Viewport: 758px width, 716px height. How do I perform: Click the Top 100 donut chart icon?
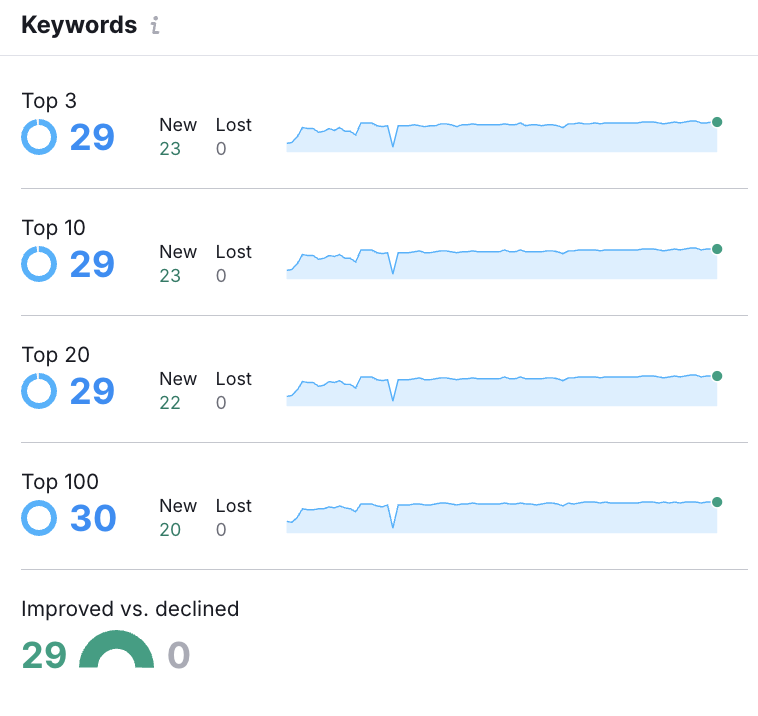(39, 518)
